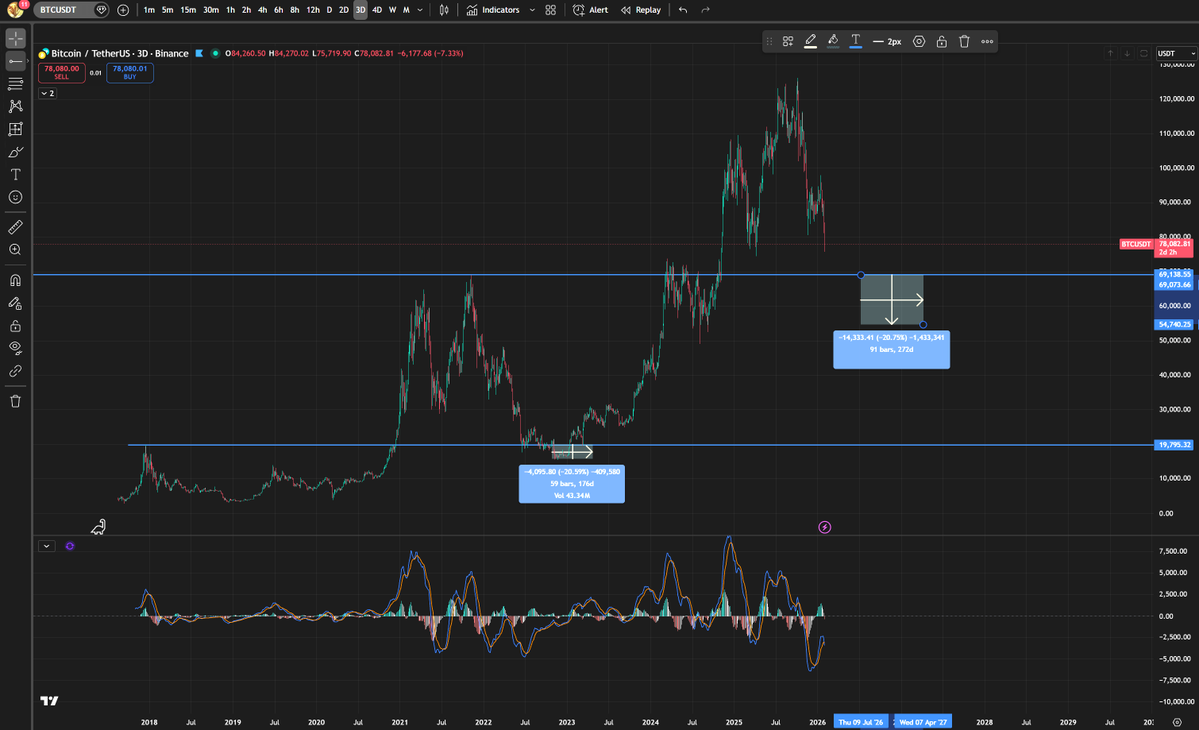The image size is (1199, 730).
Task: Switch to the 4h timeframe
Action: [x=262, y=10]
